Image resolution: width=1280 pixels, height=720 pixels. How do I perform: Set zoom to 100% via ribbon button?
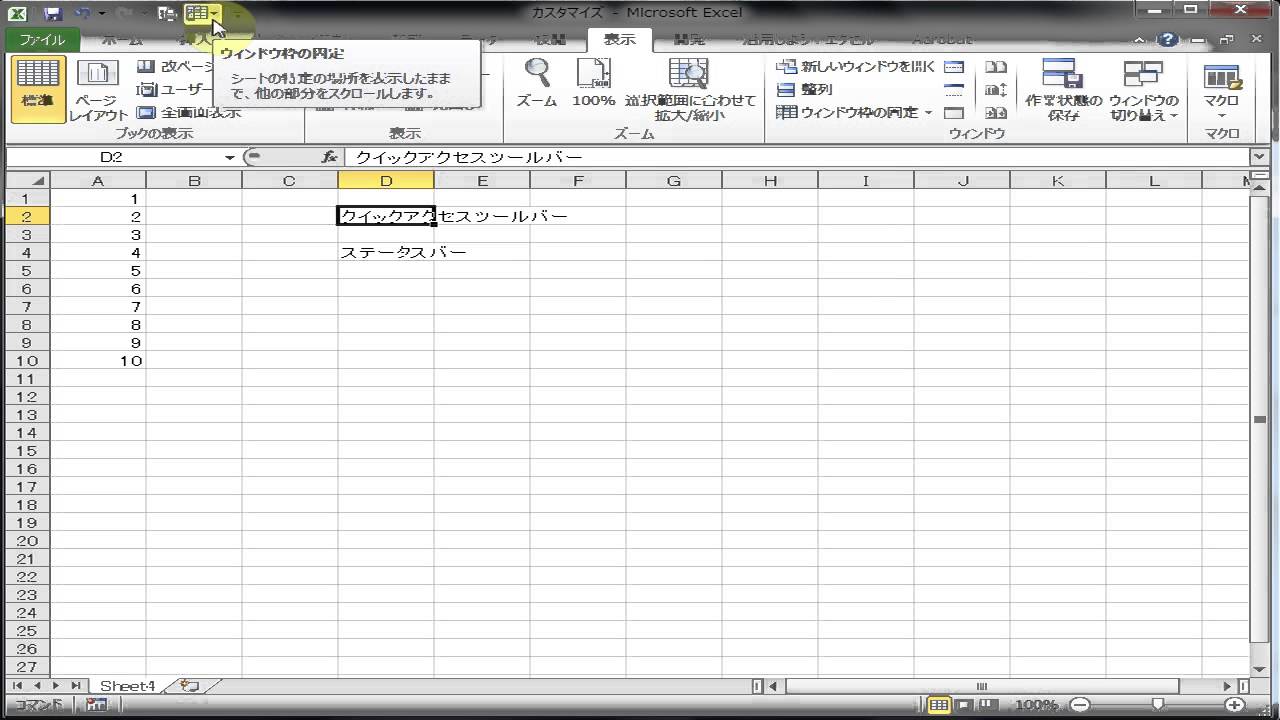click(594, 83)
